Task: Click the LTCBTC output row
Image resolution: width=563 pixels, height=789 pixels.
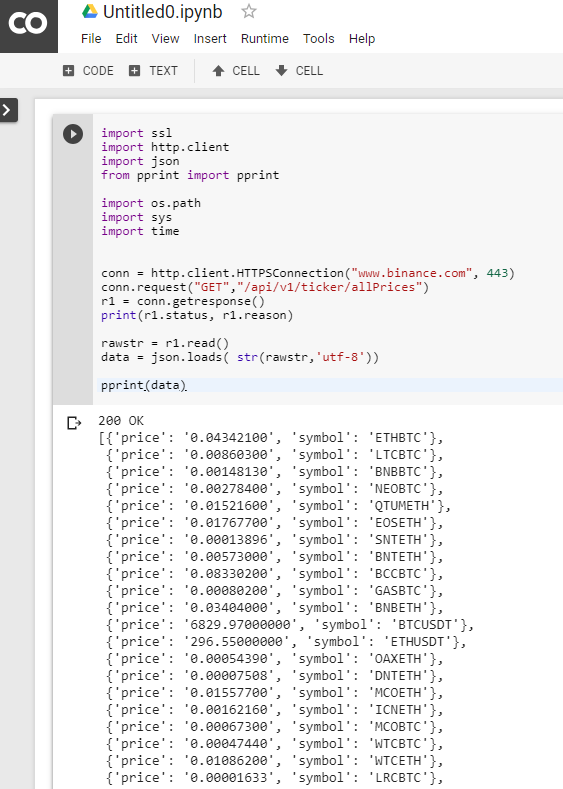Action: (275, 455)
